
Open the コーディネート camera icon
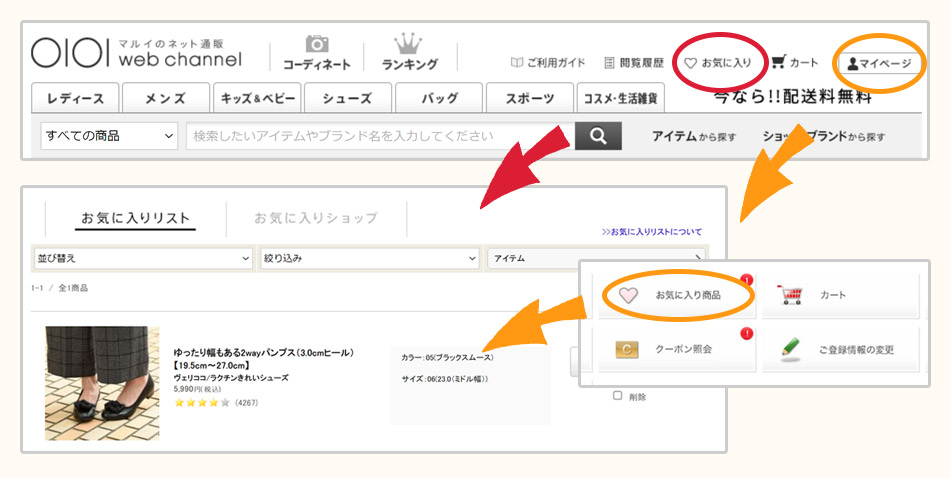point(317,44)
